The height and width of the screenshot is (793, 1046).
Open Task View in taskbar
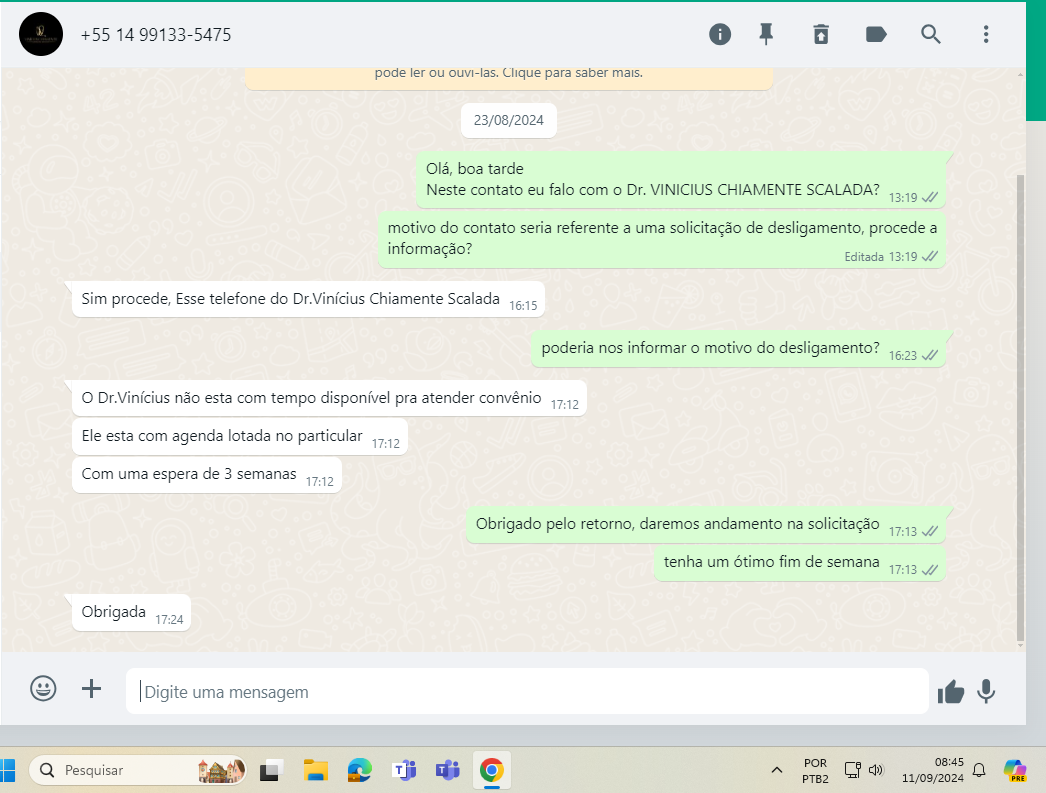point(271,770)
